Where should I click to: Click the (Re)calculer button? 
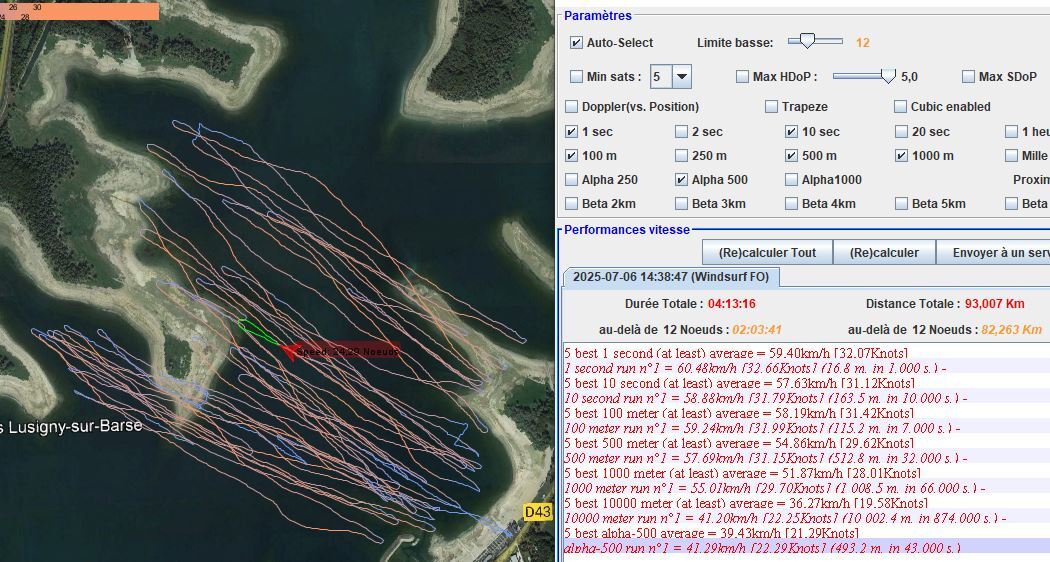pyautogui.click(x=884, y=253)
